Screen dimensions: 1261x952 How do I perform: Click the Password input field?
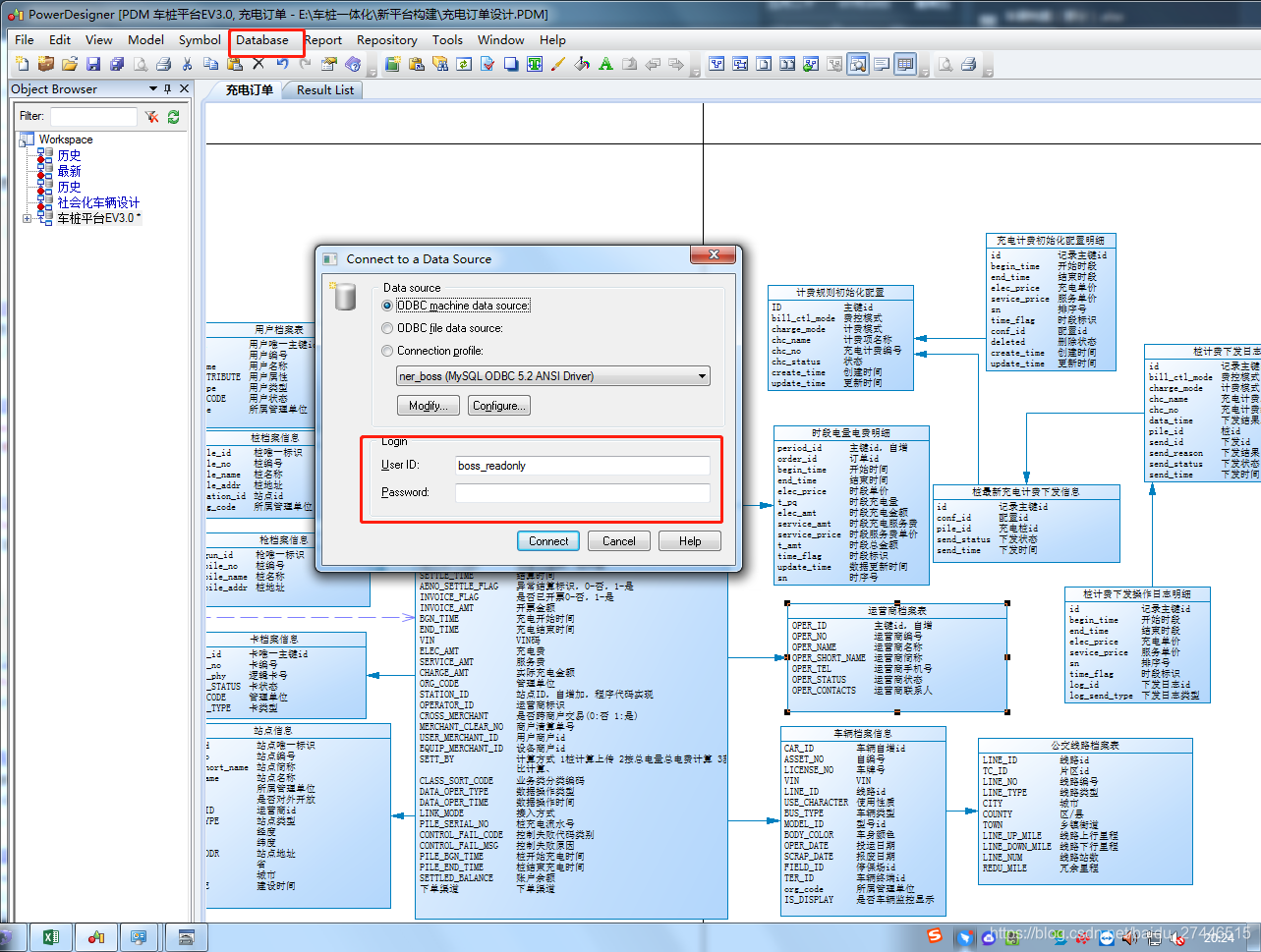pos(582,493)
